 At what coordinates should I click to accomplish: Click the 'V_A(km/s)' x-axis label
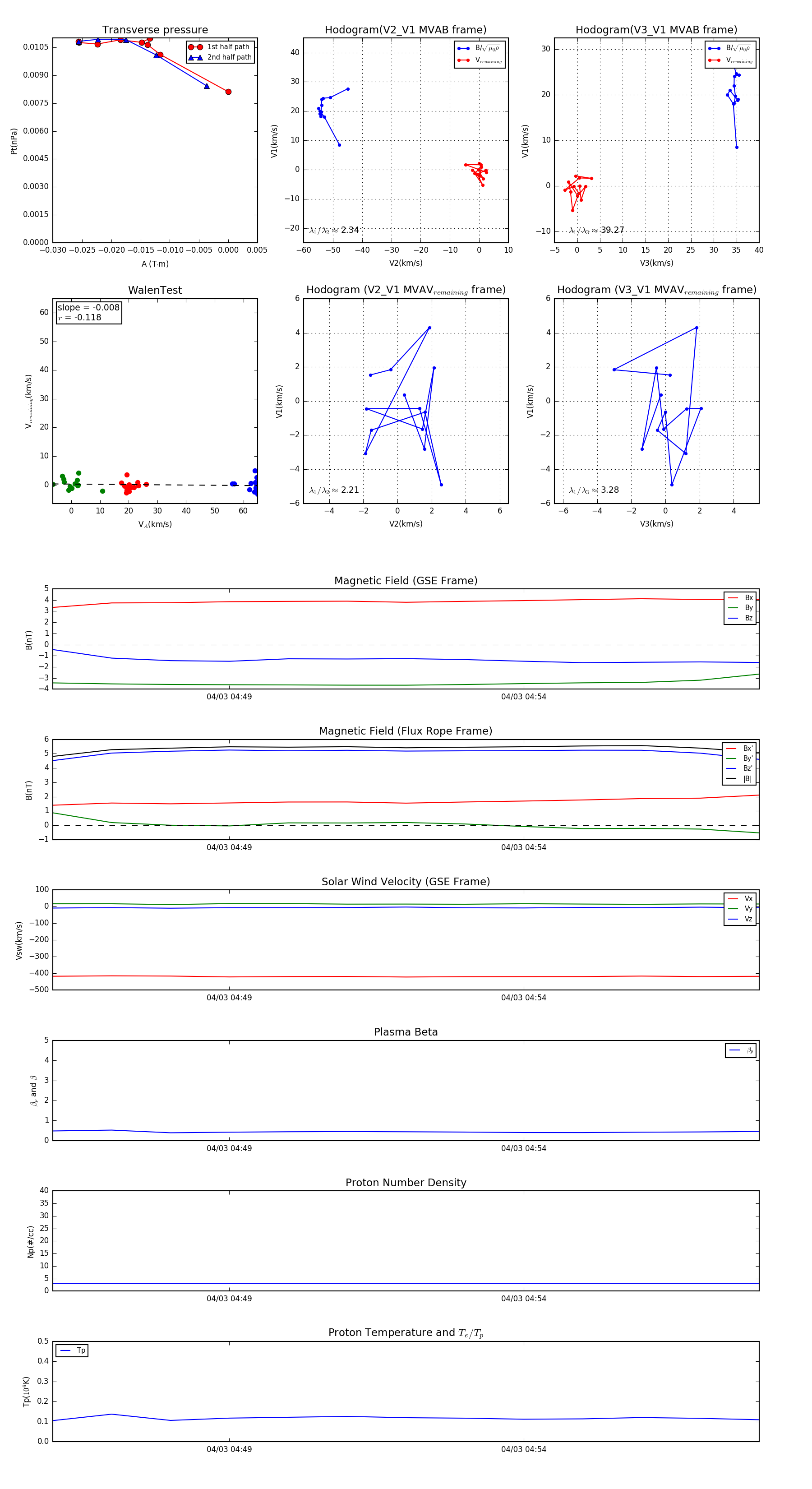[x=155, y=524]
